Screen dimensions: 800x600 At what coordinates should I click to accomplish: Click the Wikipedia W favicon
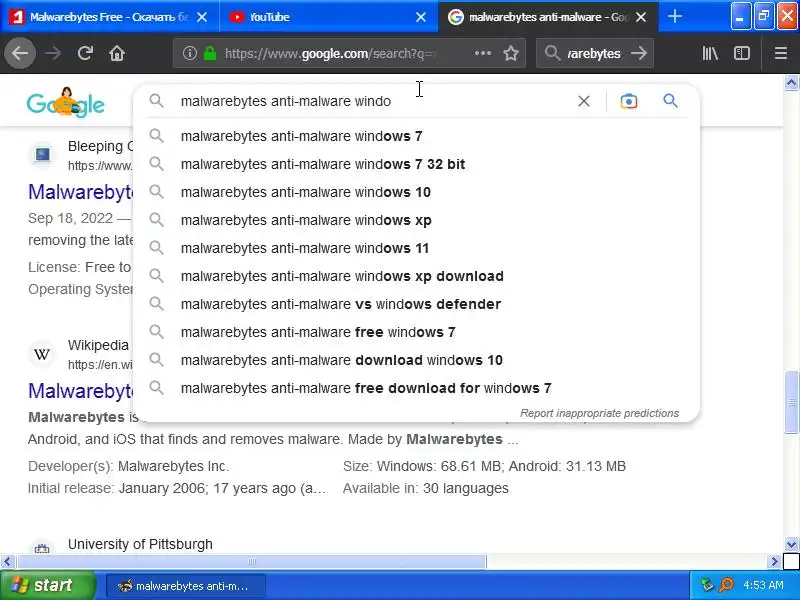tap(42, 353)
